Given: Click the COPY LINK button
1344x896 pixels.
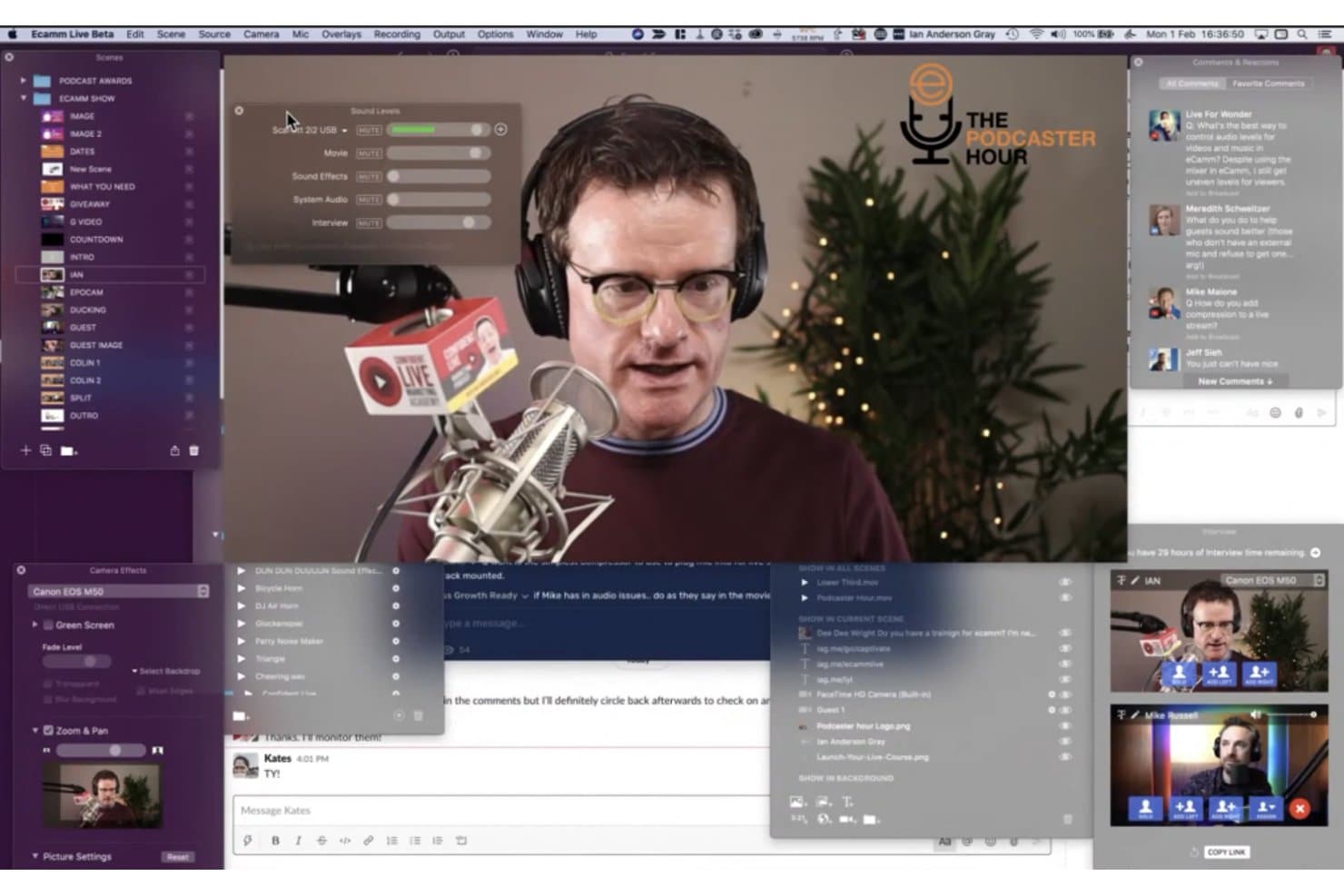Looking at the screenshot, I should (x=1227, y=852).
